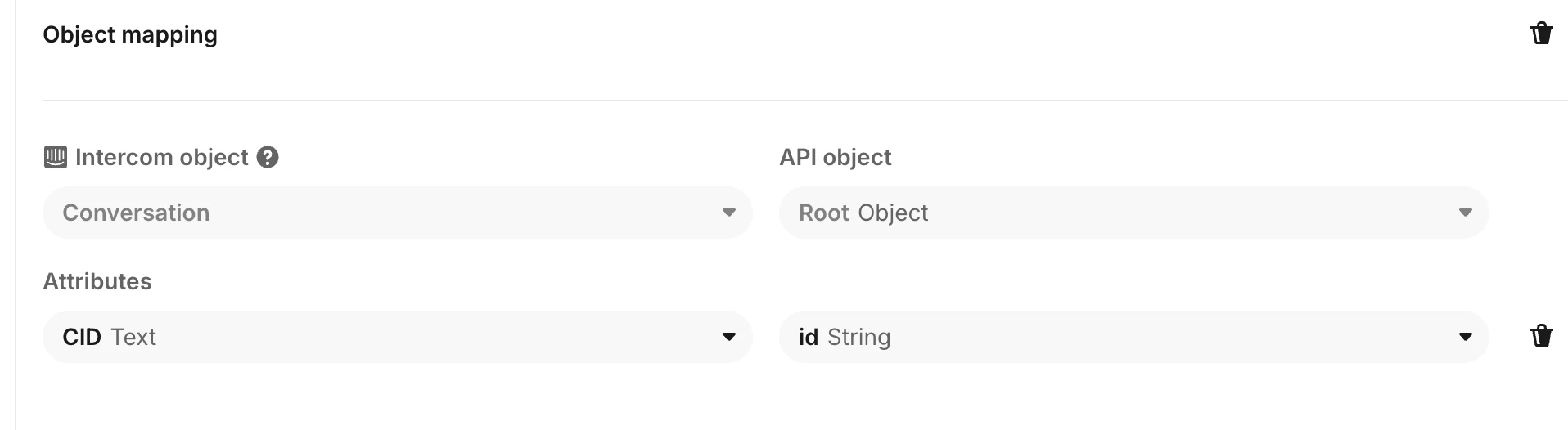
Task: Click the bold CID text
Action: pyautogui.click(x=82, y=337)
